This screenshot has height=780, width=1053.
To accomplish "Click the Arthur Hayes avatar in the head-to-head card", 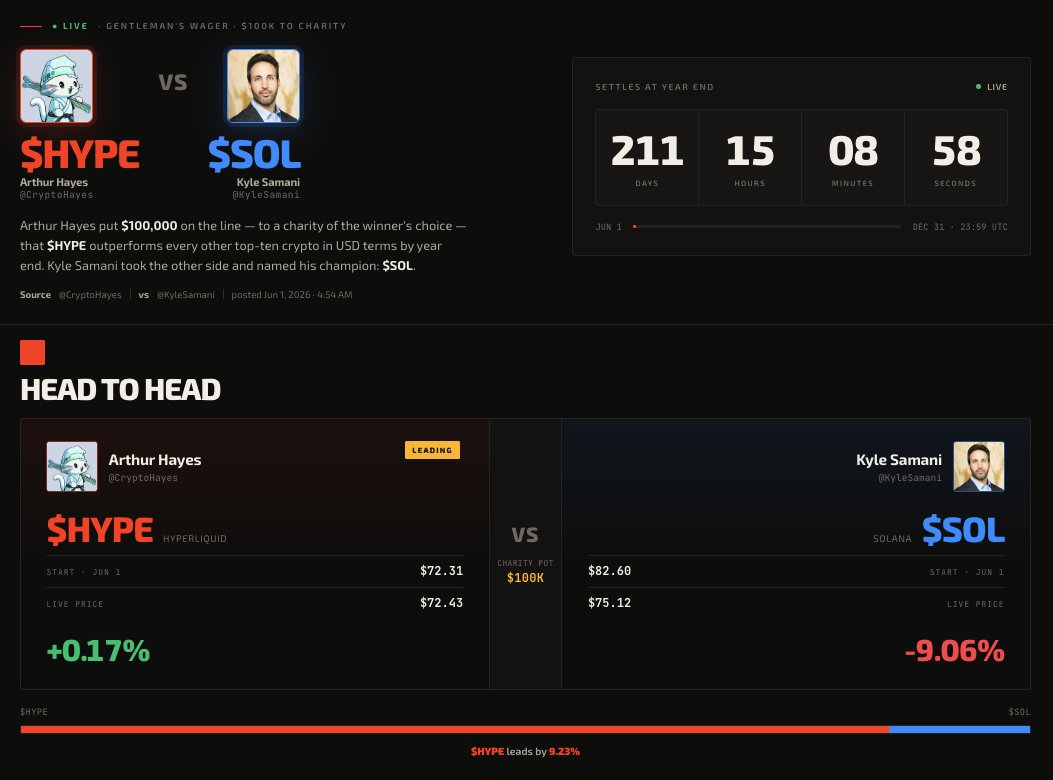I will (72, 466).
